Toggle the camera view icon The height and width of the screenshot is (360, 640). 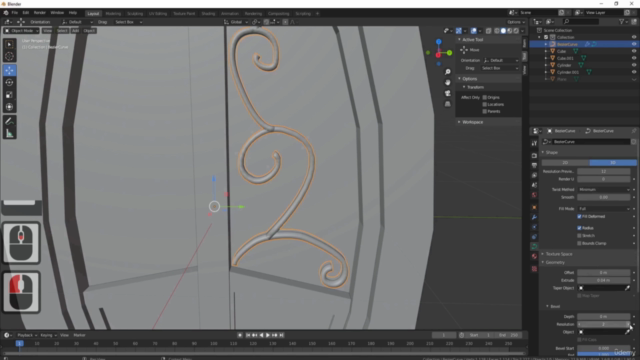pos(448,93)
